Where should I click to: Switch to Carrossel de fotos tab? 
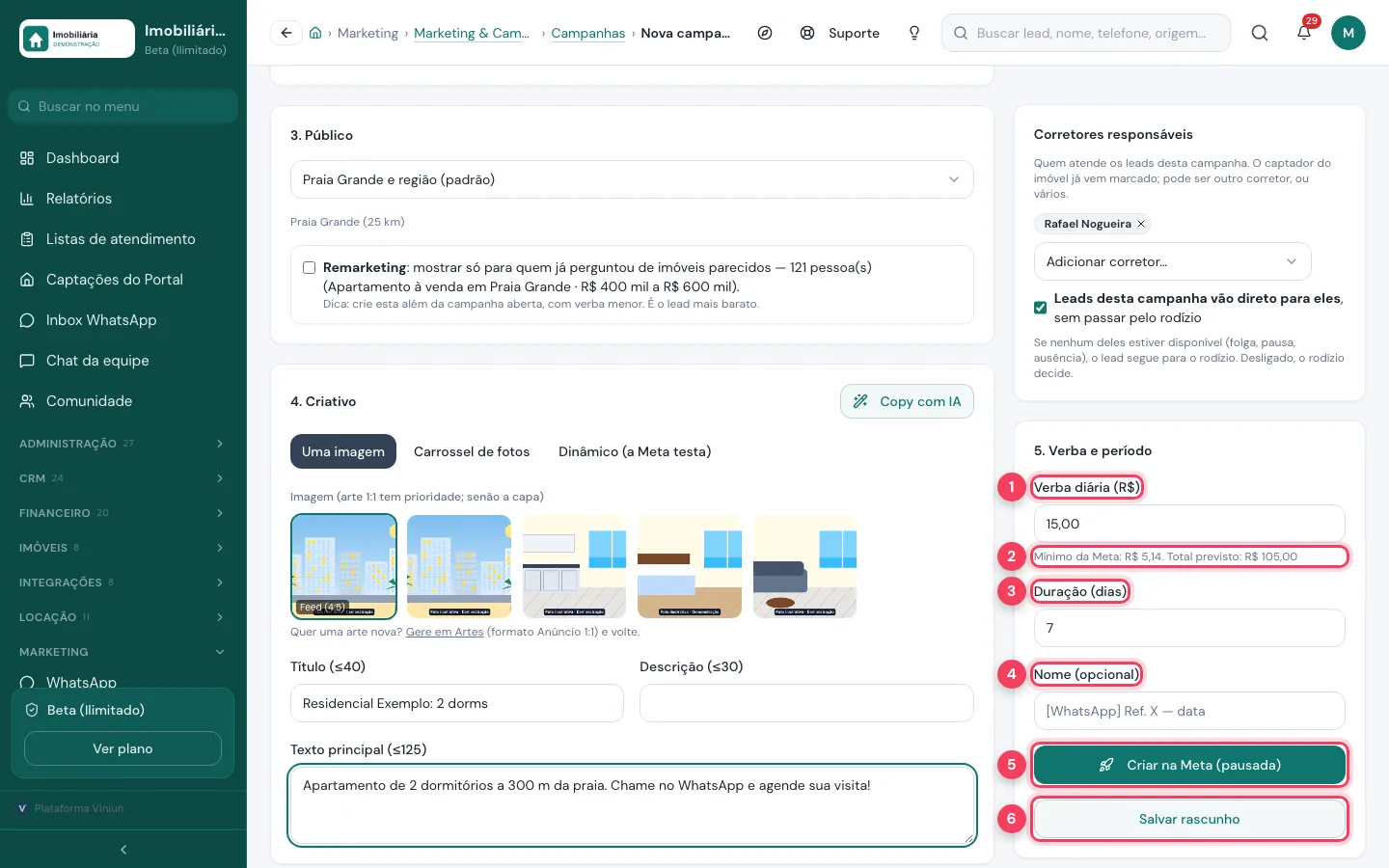[x=472, y=451]
